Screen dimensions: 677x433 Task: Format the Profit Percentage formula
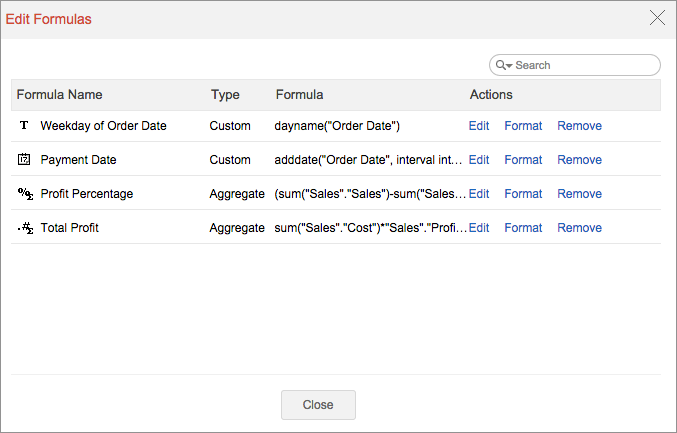523,194
